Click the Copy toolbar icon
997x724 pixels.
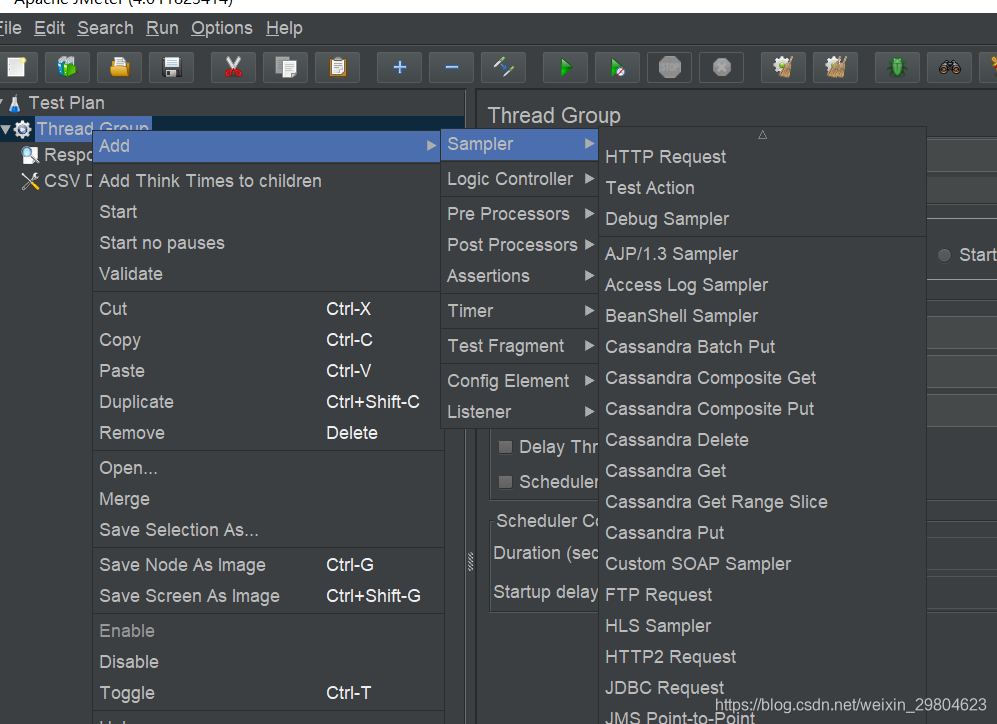pos(285,67)
